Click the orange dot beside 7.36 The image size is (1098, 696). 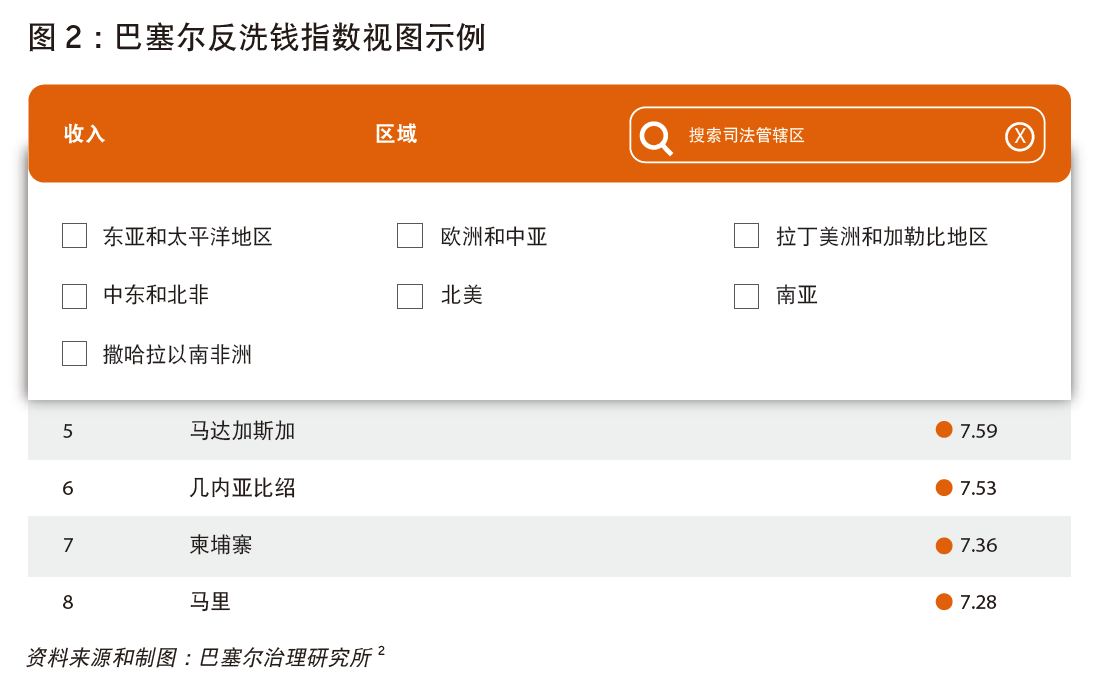coord(943,545)
